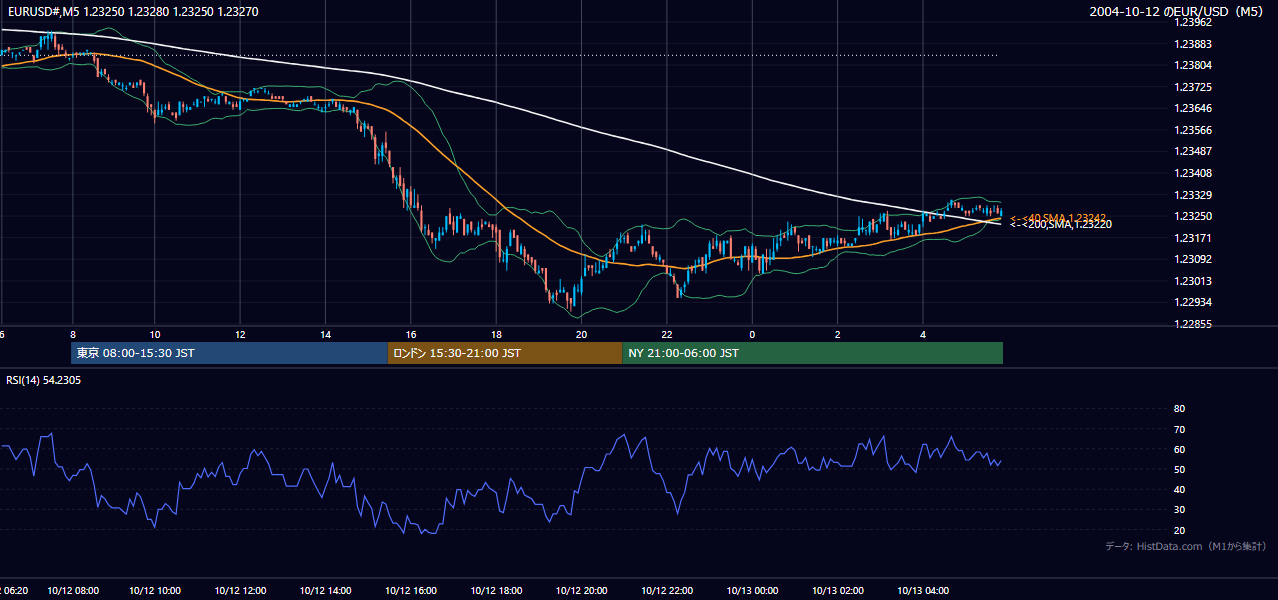Click price scale value 1.23962
The height and width of the screenshot is (600, 1278).
[1193, 22]
